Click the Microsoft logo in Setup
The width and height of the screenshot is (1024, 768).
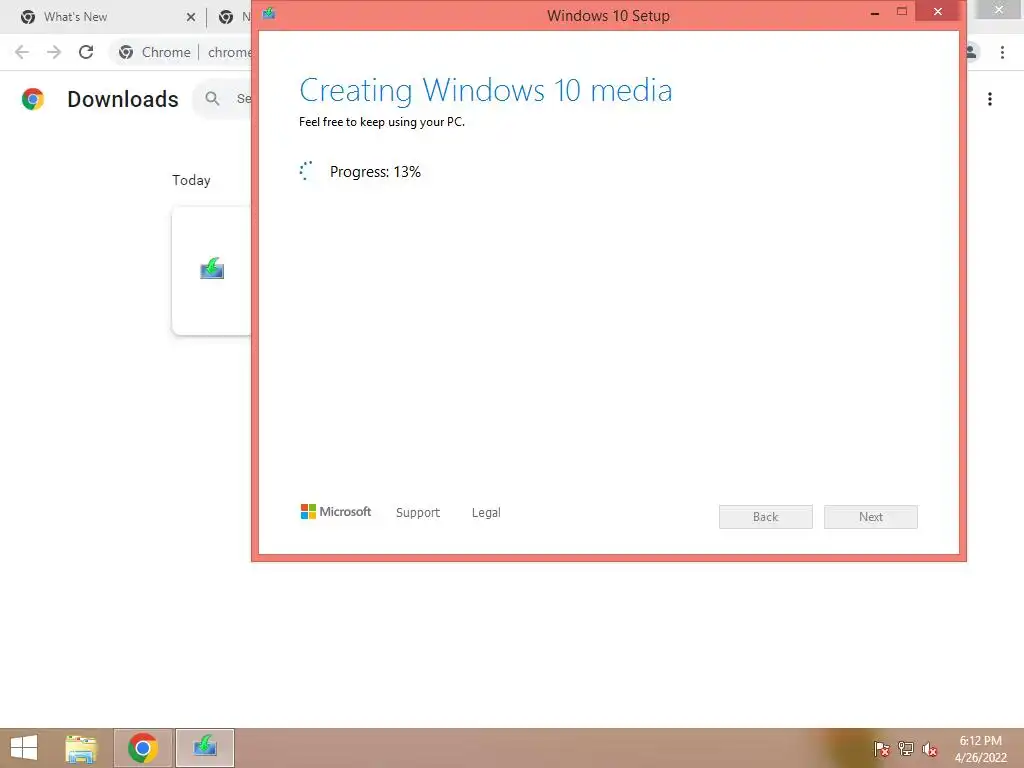point(336,511)
